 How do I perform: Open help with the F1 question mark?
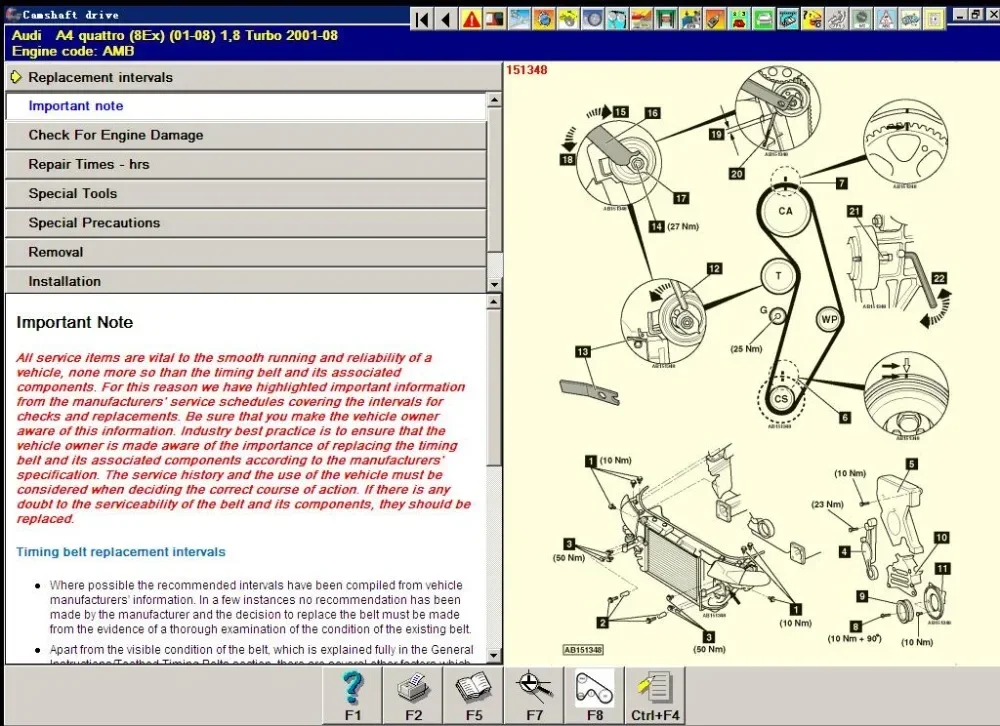click(351, 694)
